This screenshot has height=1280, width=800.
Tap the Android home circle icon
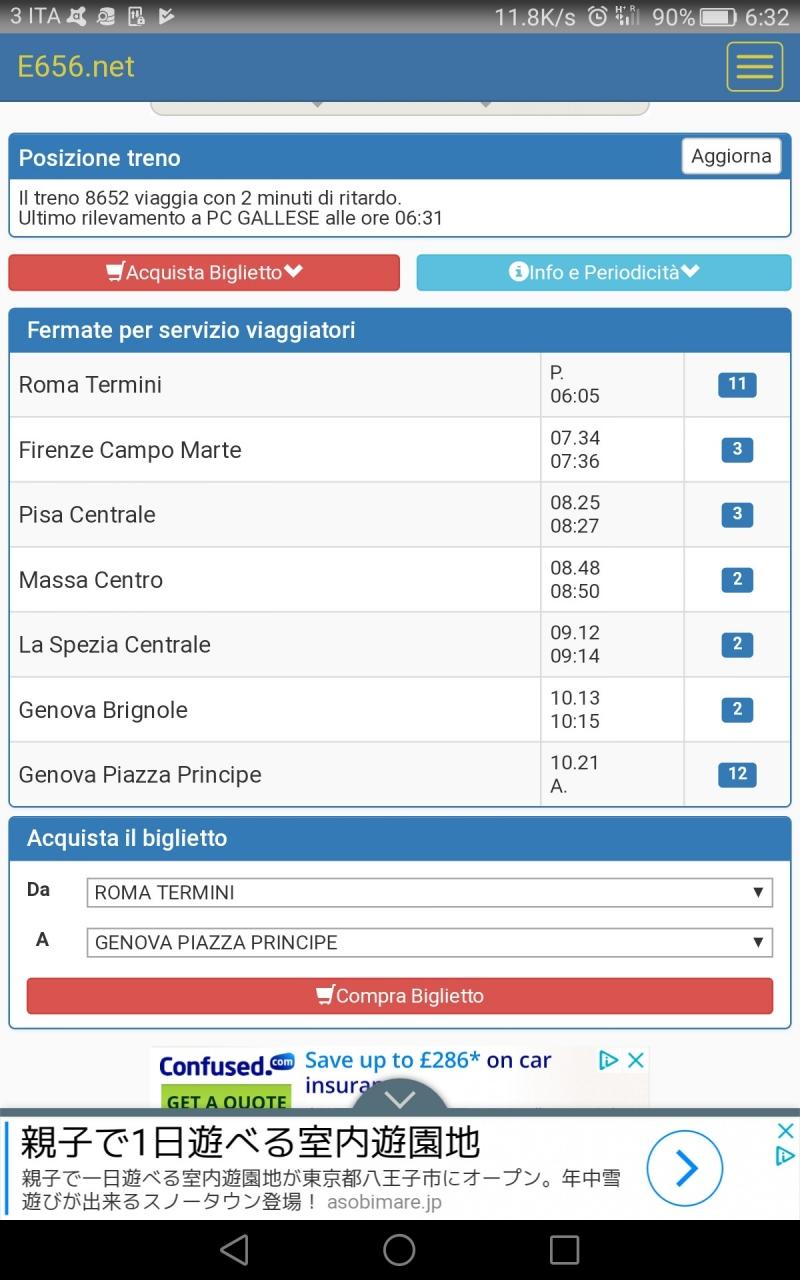[x=399, y=1249]
